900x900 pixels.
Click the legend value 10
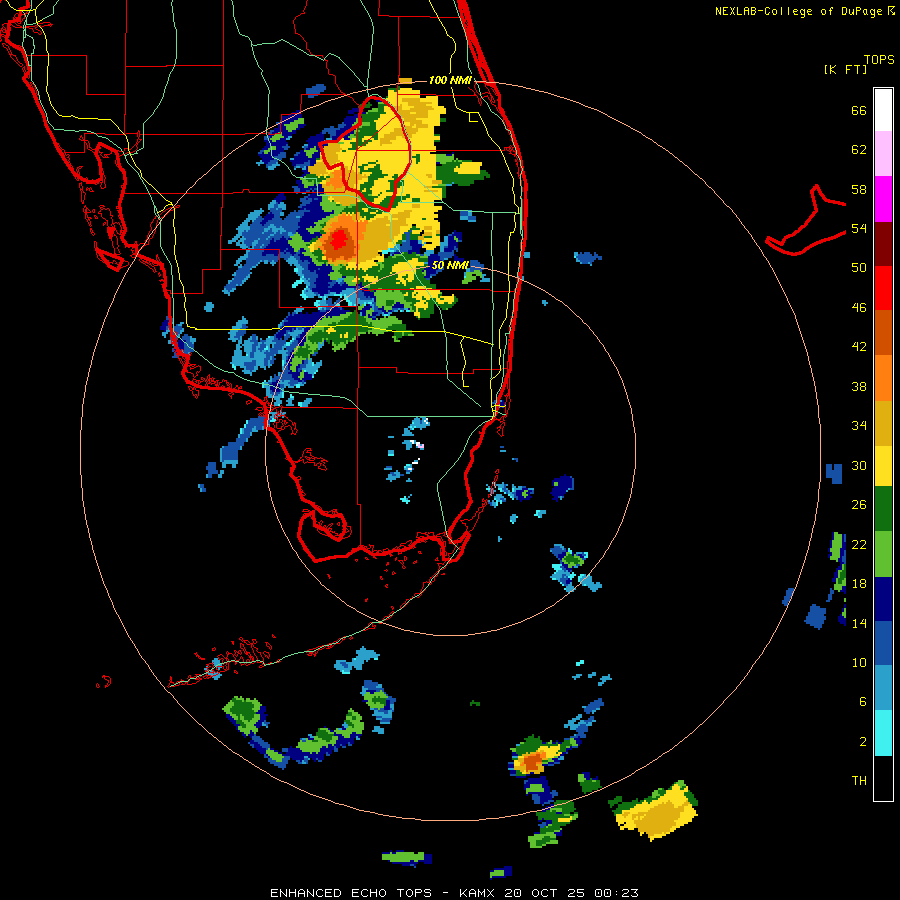[x=859, y=663]
